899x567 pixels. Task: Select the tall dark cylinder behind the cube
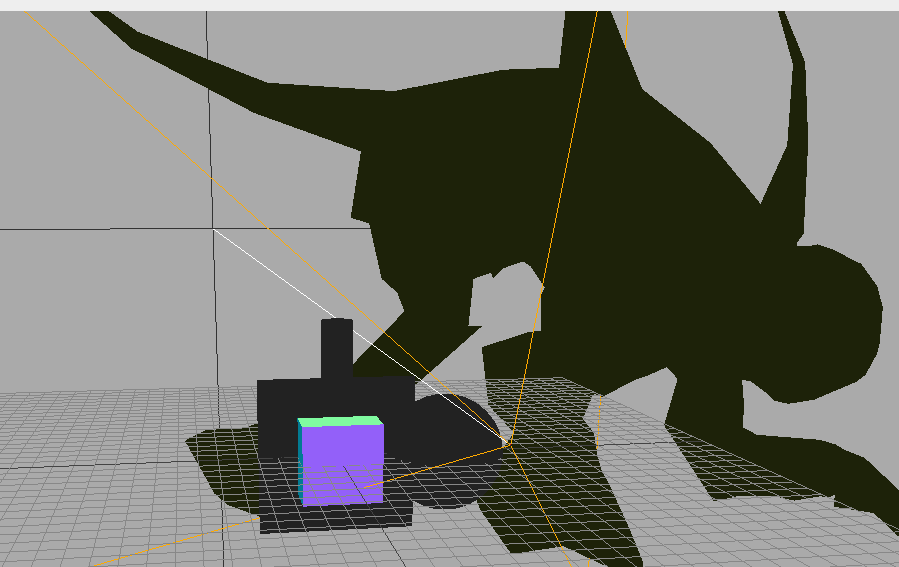click(337, 349)
